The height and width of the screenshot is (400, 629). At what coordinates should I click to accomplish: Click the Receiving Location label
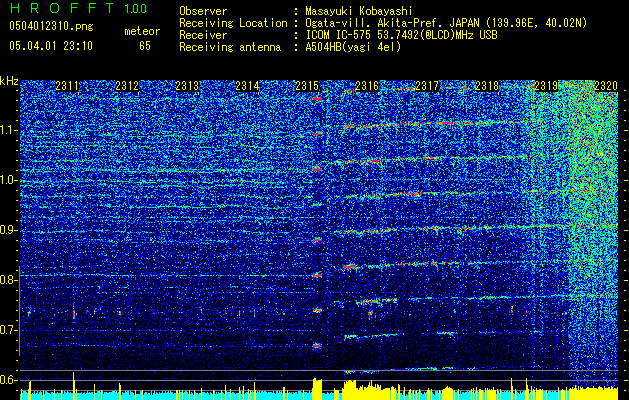(x=233, y=23)
